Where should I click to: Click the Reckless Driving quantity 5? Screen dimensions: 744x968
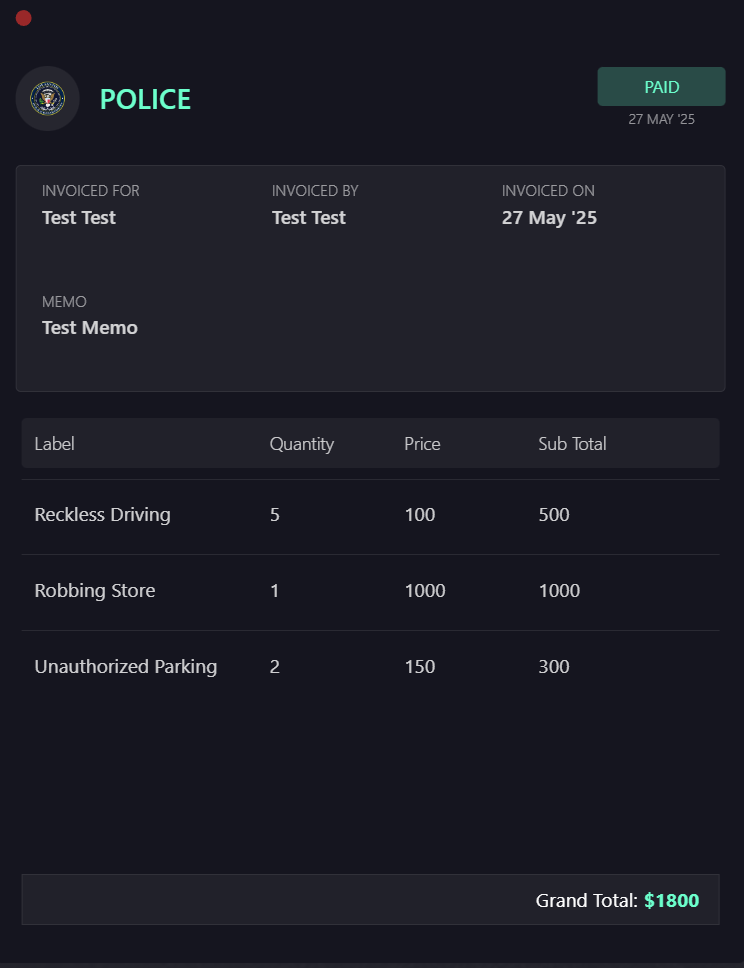tap(275, 515)
